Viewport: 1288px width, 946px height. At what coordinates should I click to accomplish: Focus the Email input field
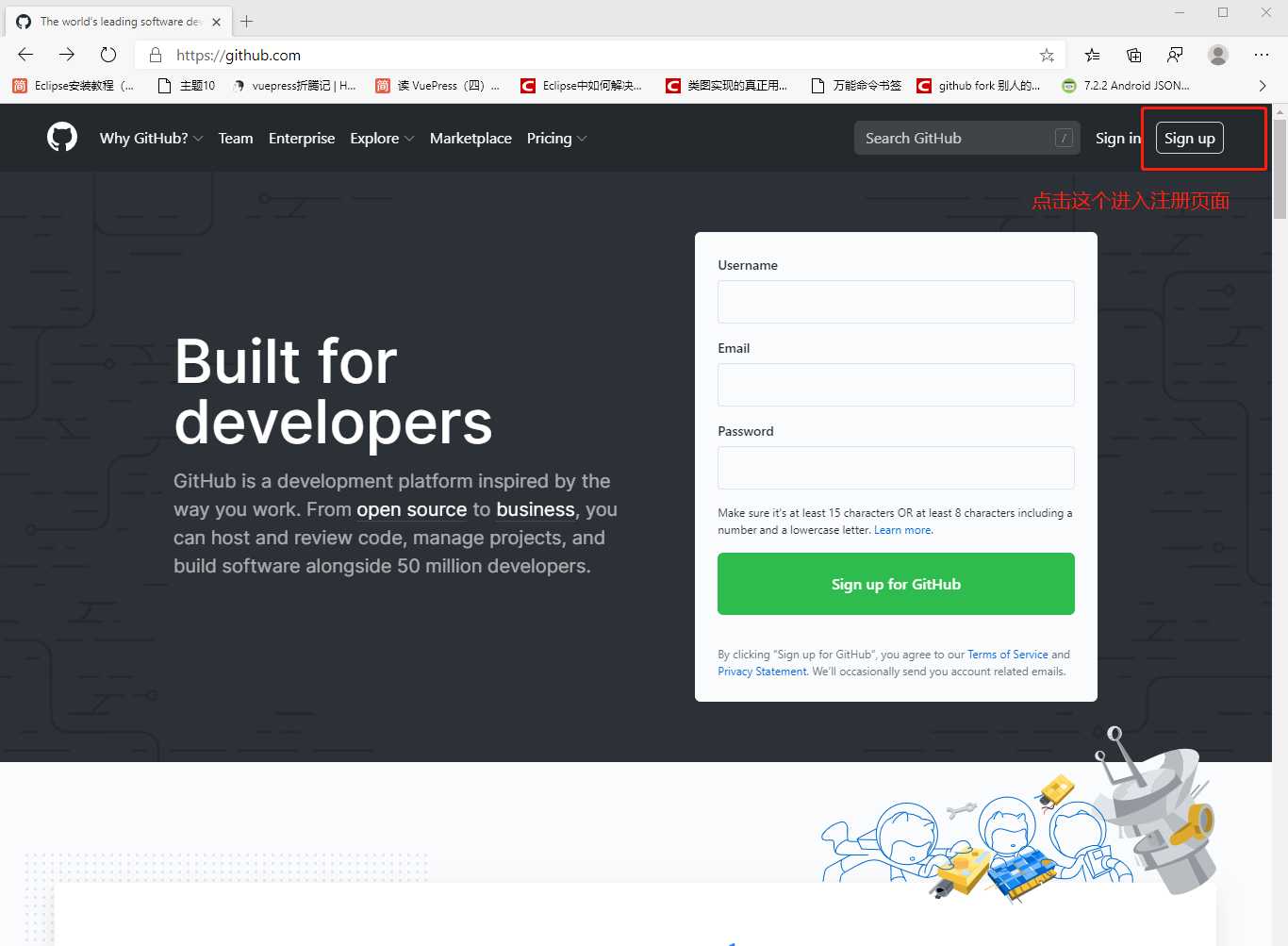coord(896,385)
